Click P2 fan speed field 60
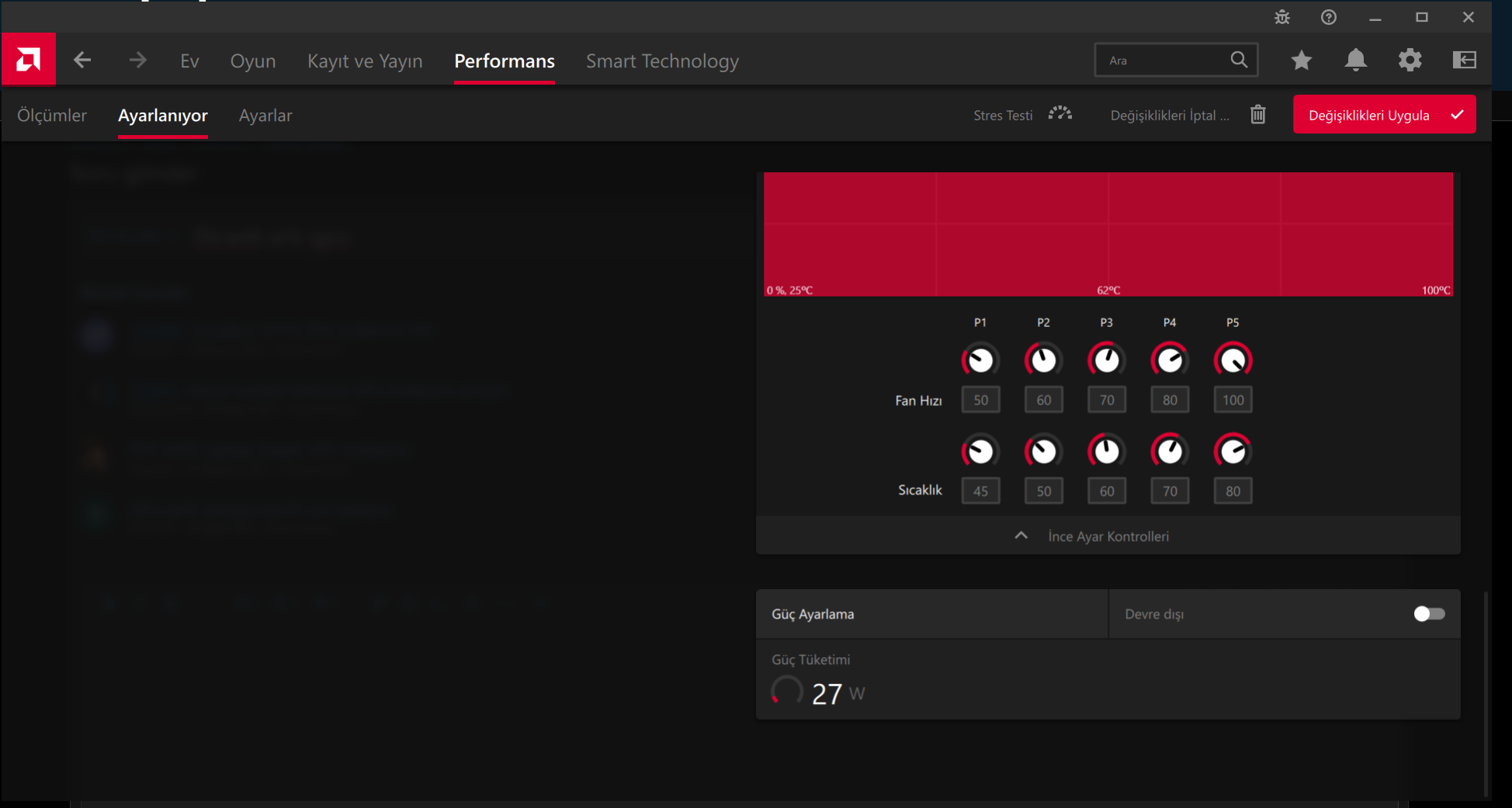Image resolution: width=1512 pixels, height=808 pixels. [1043, 400]
